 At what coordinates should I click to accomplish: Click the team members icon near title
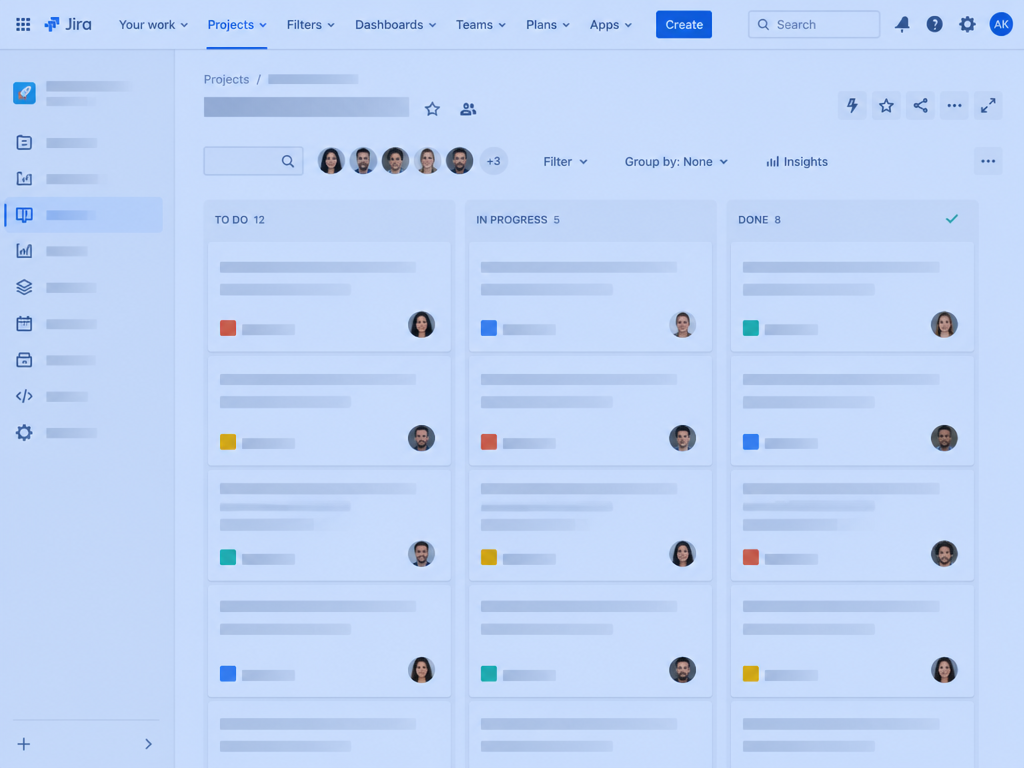[468, 109]
